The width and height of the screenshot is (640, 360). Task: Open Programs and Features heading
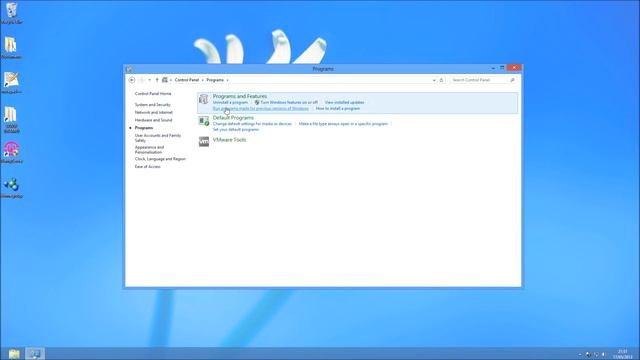[x=240, y=96]
